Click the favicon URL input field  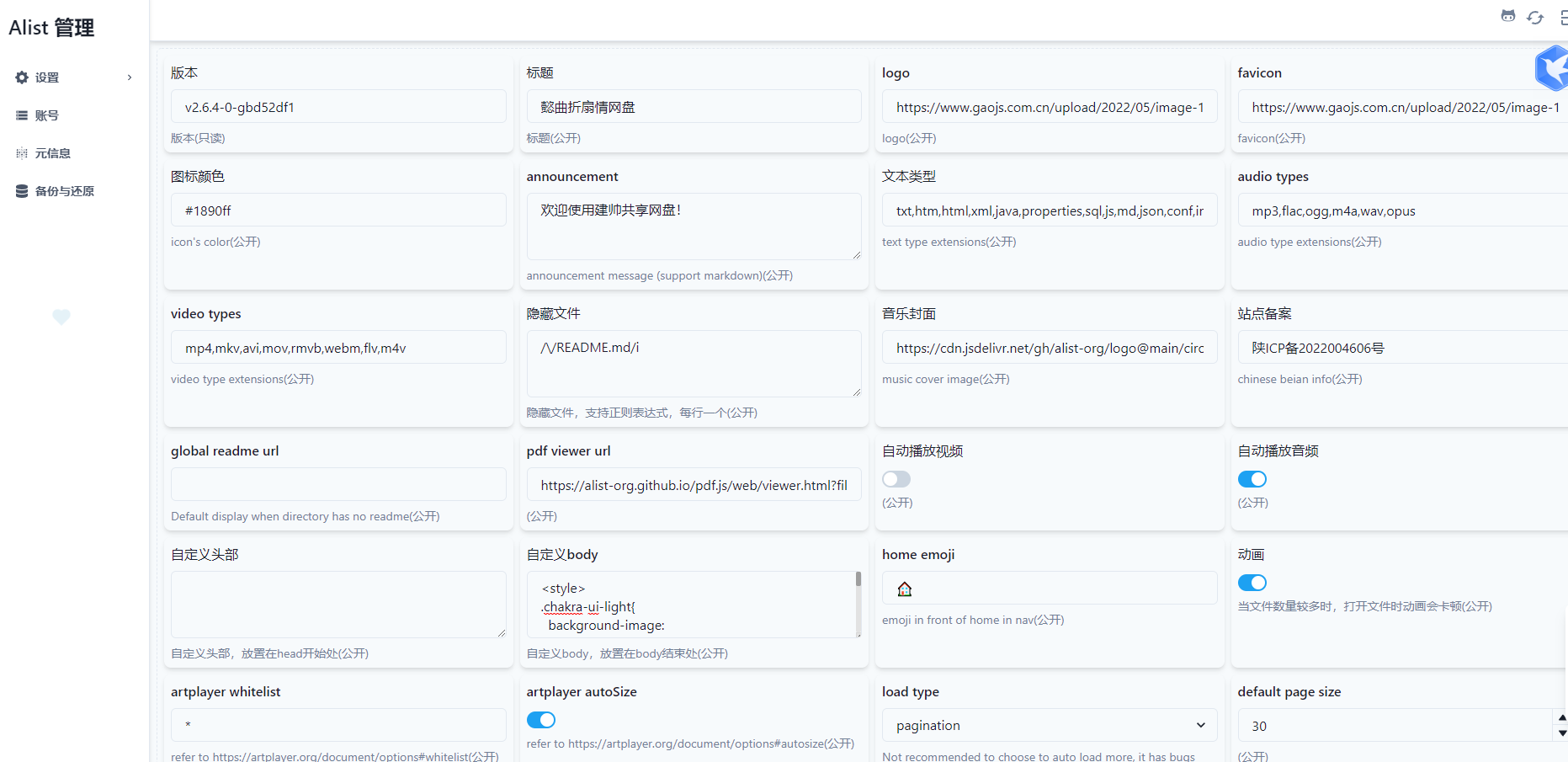click(x=1403, y=107)
